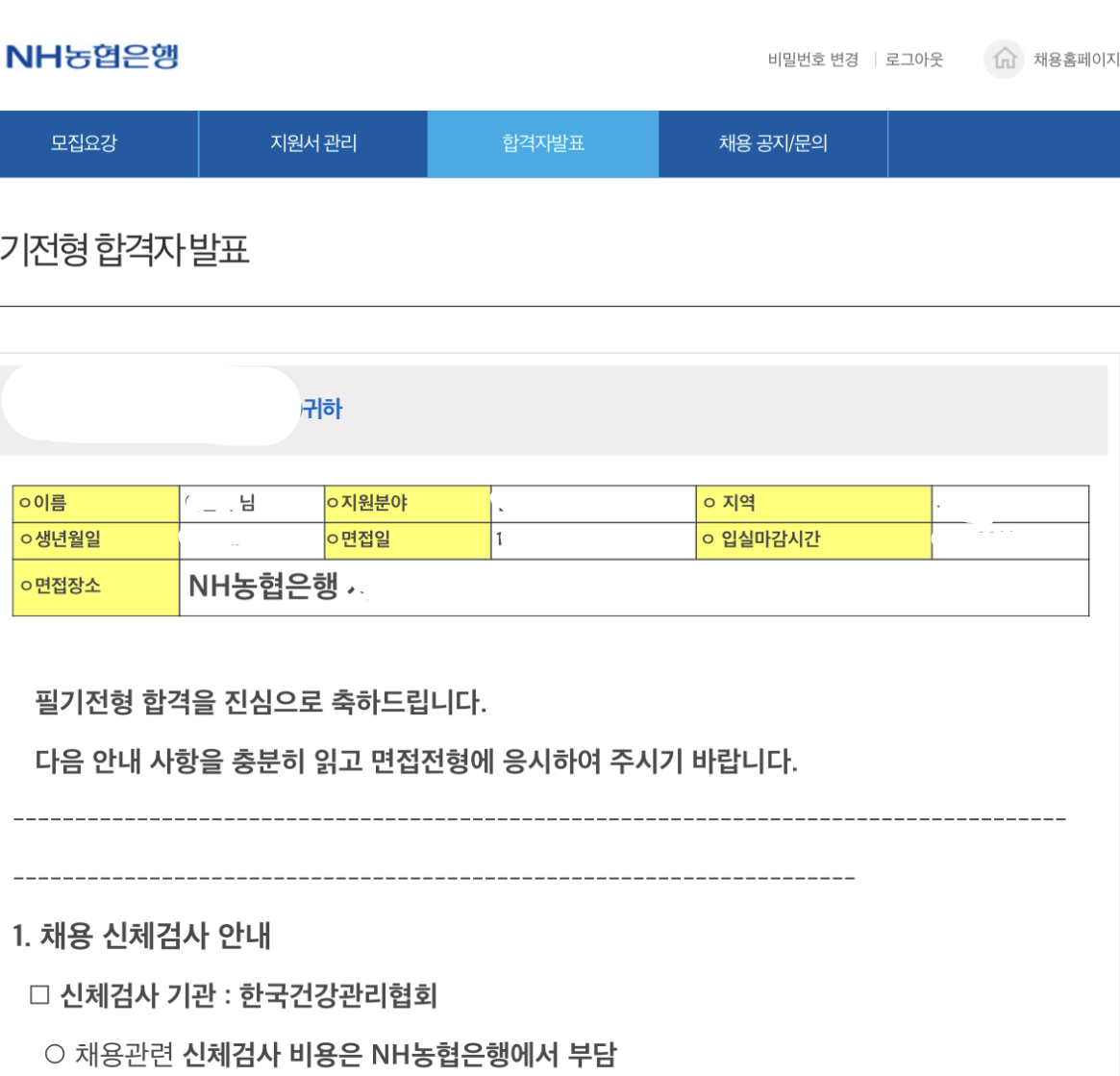Select the 생년월일 label cell
The width and height of the screenshot is (1120, 1076).
tap(95, 540)
